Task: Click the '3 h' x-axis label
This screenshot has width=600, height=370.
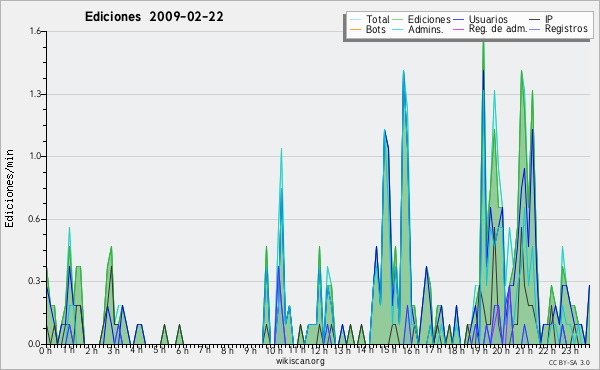Action: [114, 350]
